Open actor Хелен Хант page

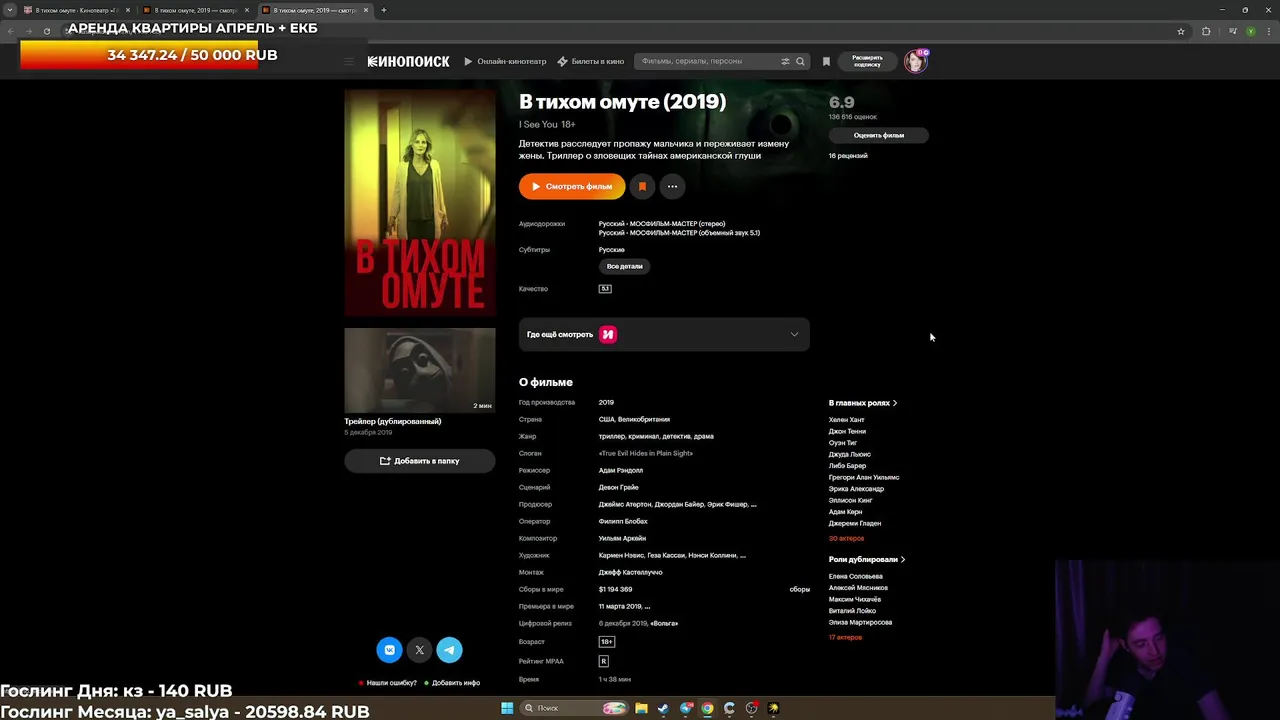pos(846,420)
